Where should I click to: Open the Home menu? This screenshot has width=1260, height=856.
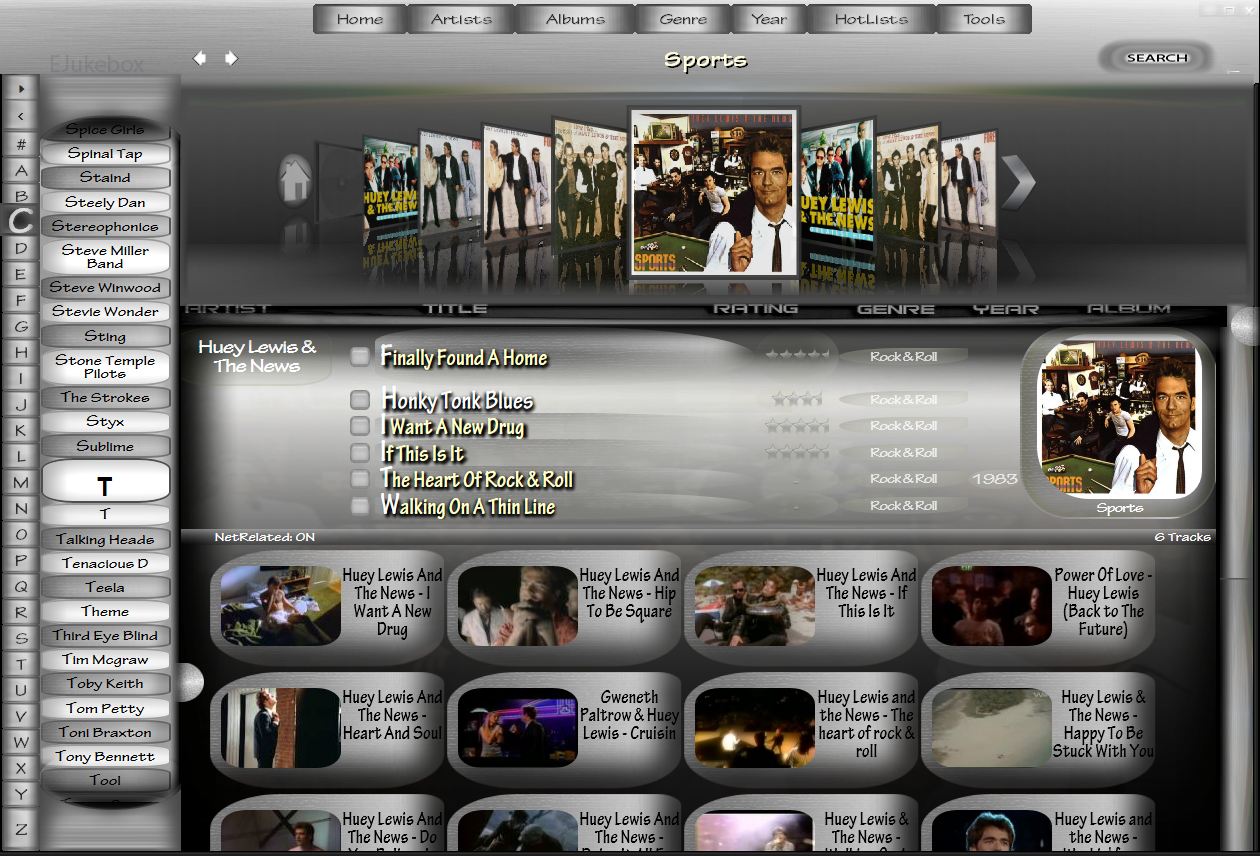point(360,19)
